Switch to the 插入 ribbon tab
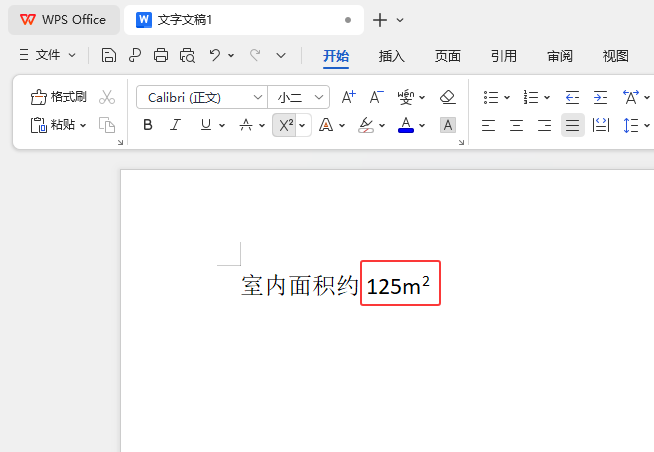This screenshot has width=654, height=452. 392,55
